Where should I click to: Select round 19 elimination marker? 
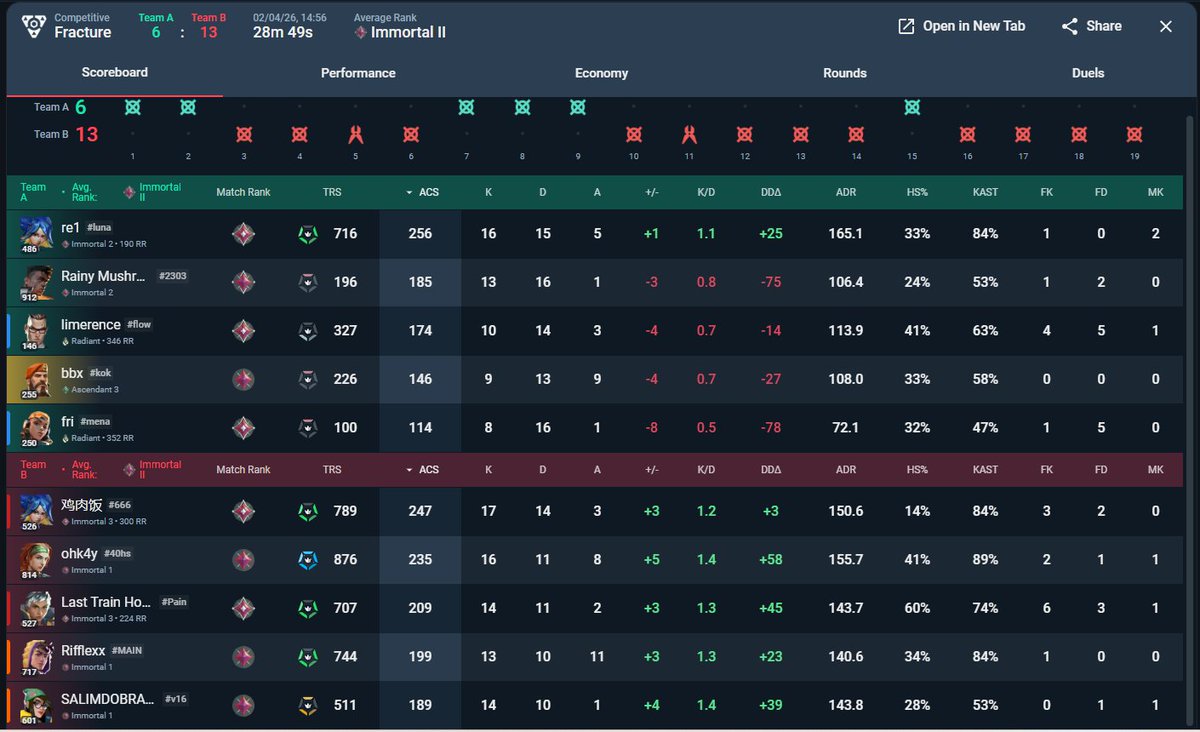pos(1134,134)
